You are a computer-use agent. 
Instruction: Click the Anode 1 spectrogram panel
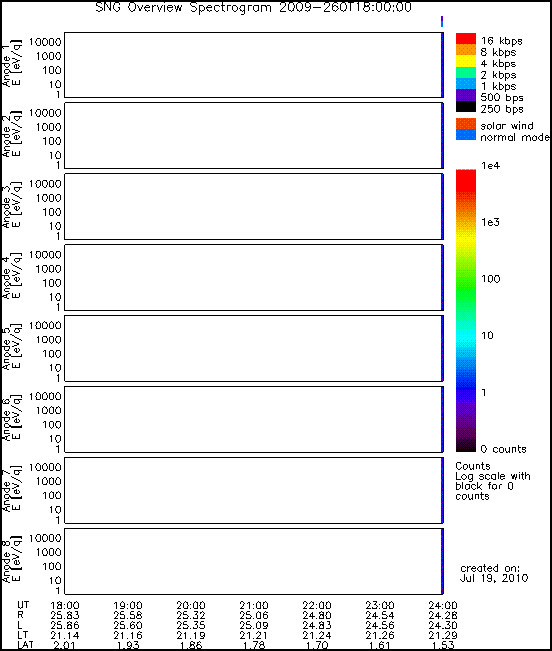pyautogui.click(x=254, y=65)
